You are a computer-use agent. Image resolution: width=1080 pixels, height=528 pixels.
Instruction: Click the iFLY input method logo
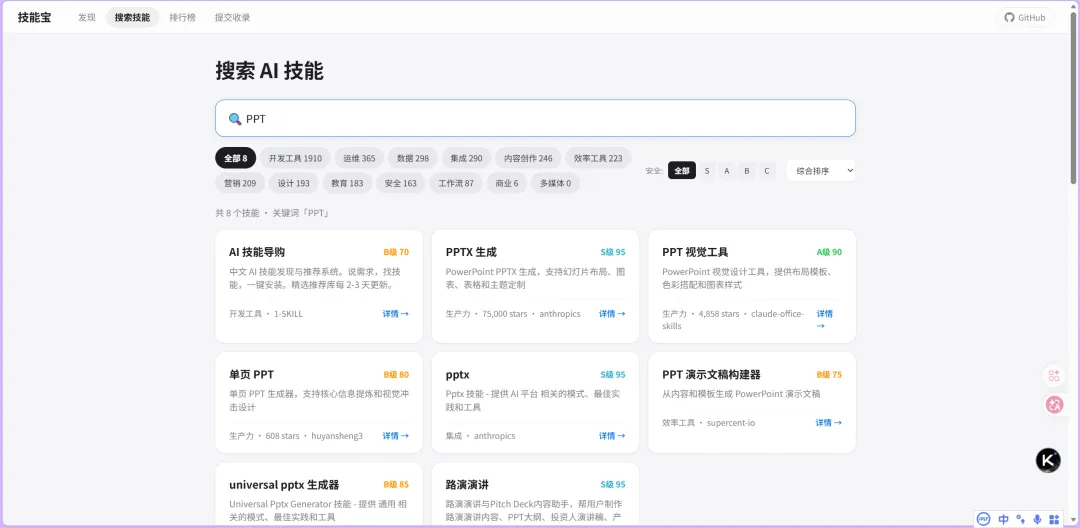[984, 519]
